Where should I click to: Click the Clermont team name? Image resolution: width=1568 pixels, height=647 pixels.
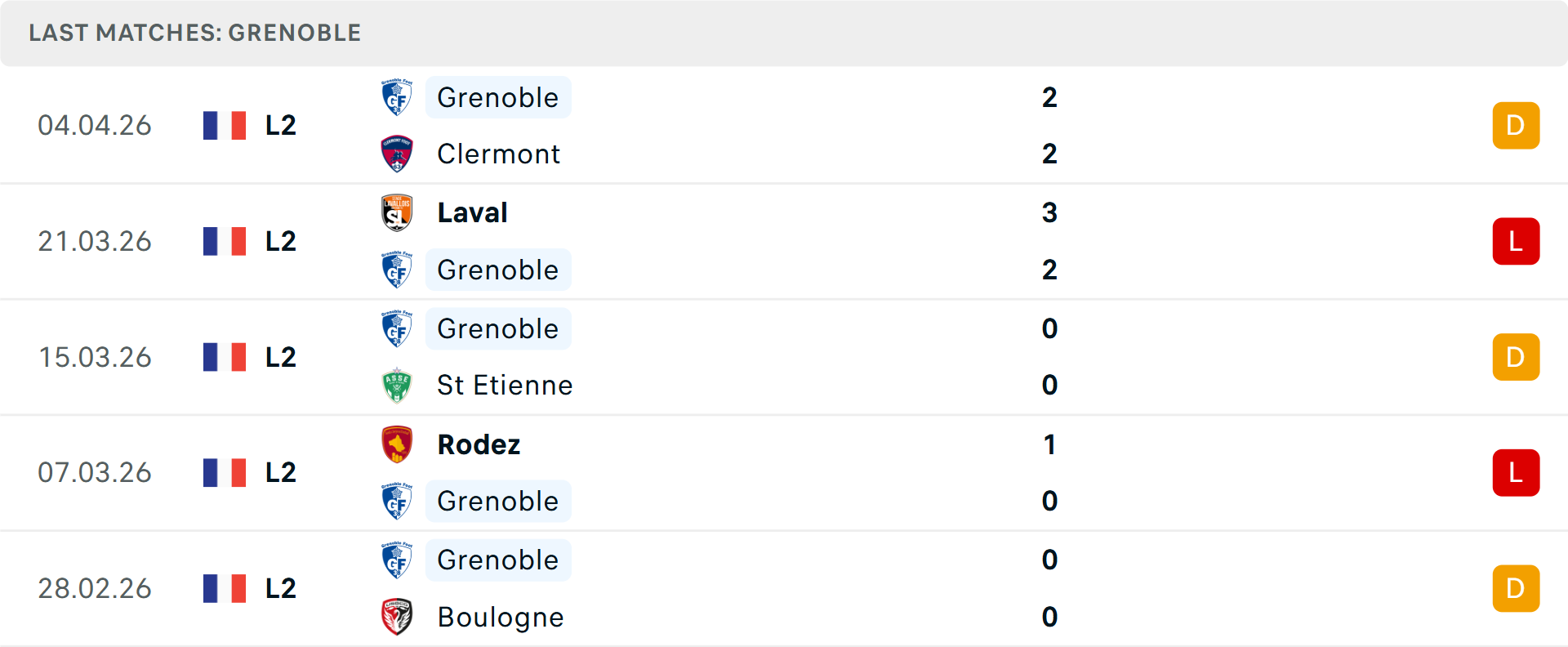point(499,154)
